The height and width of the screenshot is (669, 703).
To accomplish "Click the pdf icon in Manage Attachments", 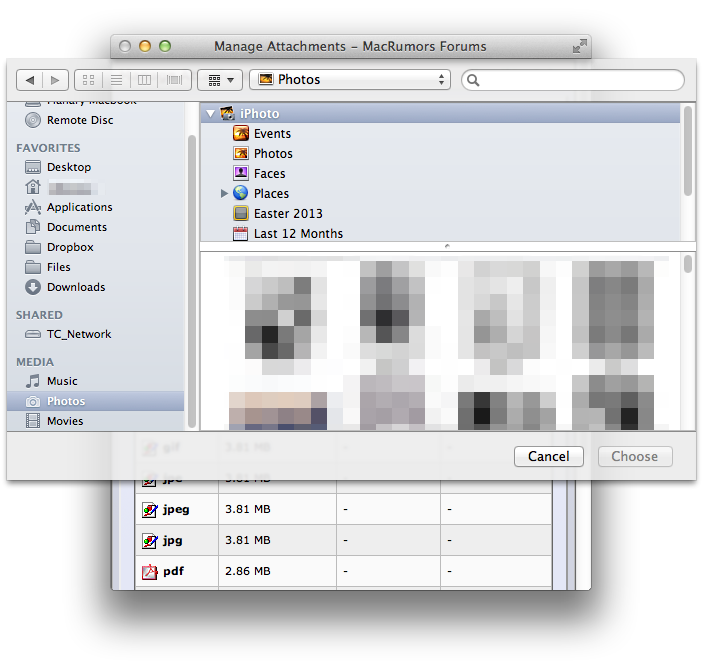I will point(150,572).
